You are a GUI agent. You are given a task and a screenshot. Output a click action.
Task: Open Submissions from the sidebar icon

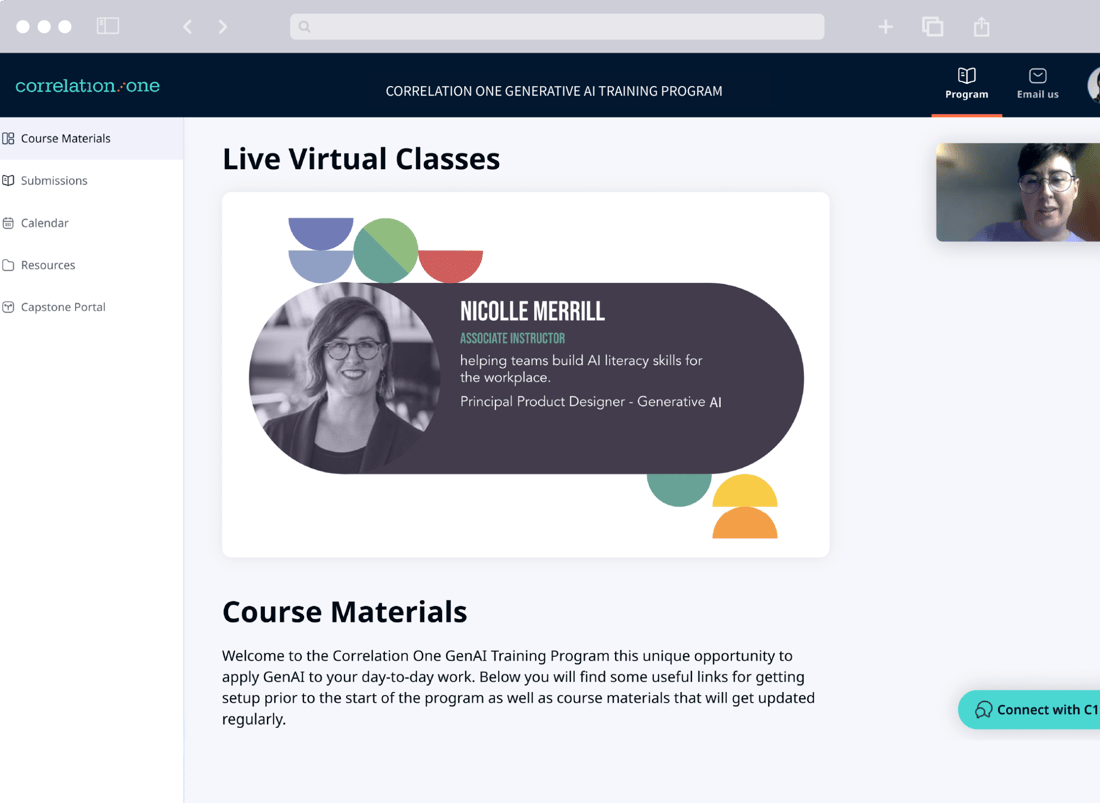point(9,180)
